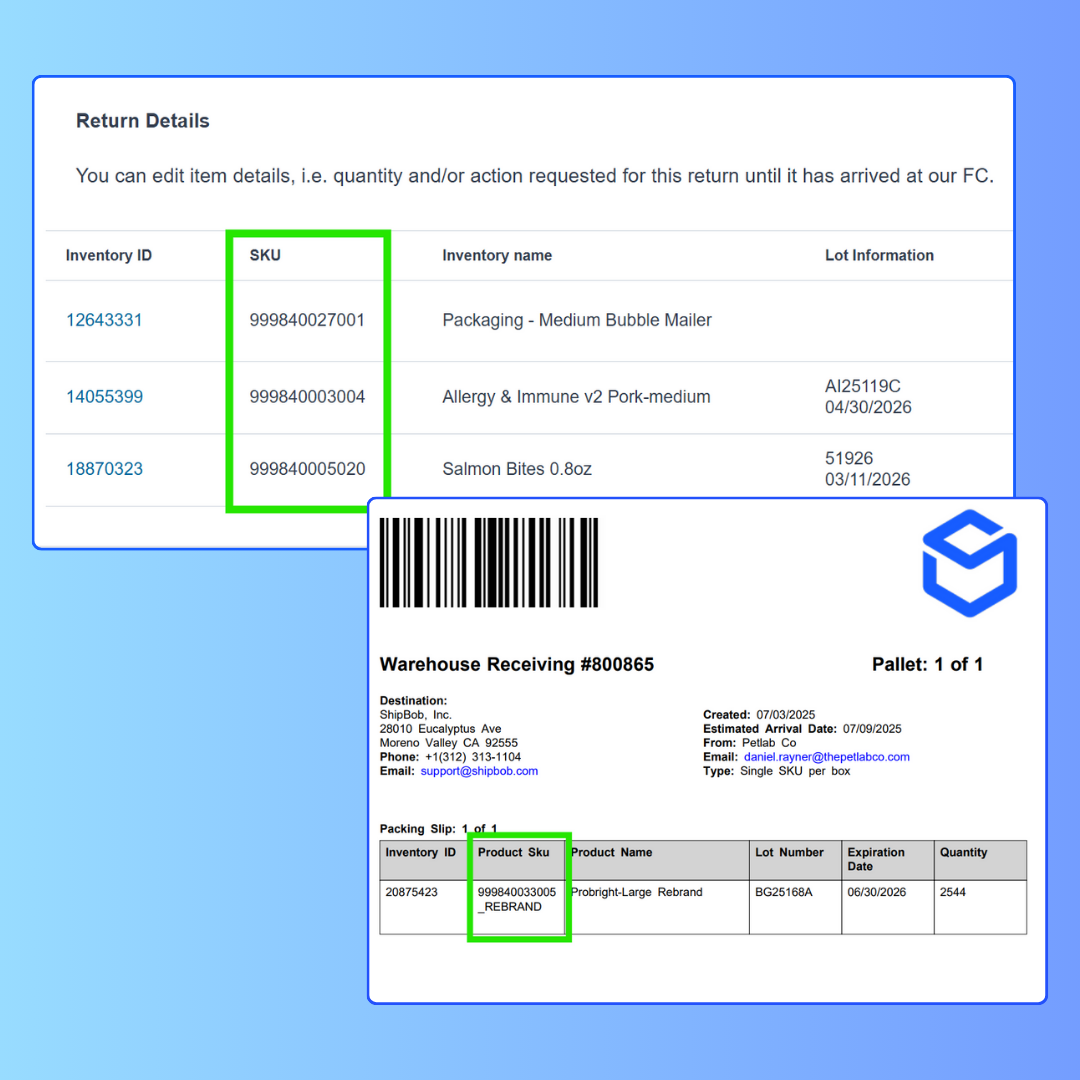Image resolution: width=1080 pixels, height=1080 pixels.
Task: Select SKU 999840005020 cell
Action: coord(307,468)
